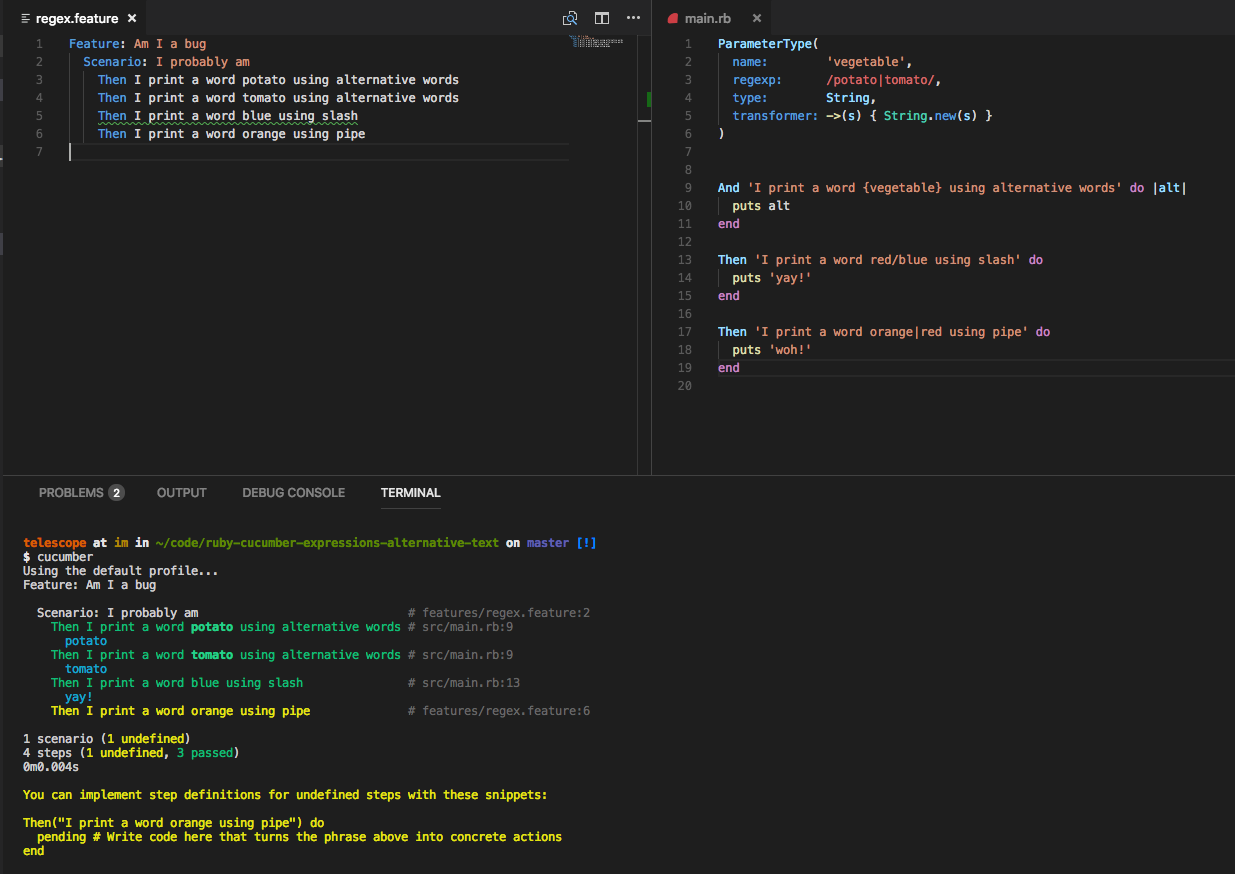Select the TERMINAL panel tab
This screenshot has height=874, width=1235.
tap(411, 493)
